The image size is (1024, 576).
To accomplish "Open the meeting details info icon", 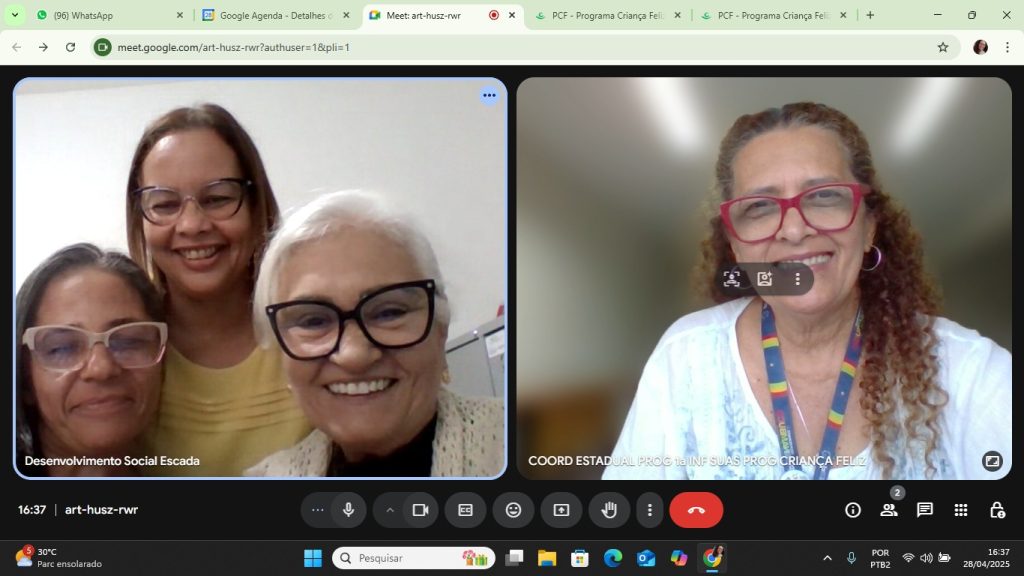I will pyautogui.click(x=852, y=510).
